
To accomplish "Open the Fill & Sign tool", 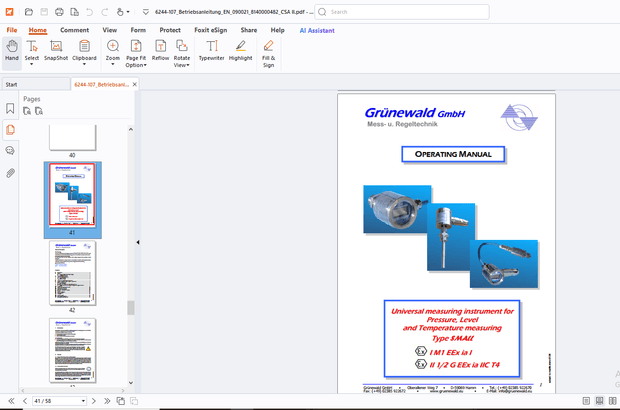I will click(x=268, y=53).
